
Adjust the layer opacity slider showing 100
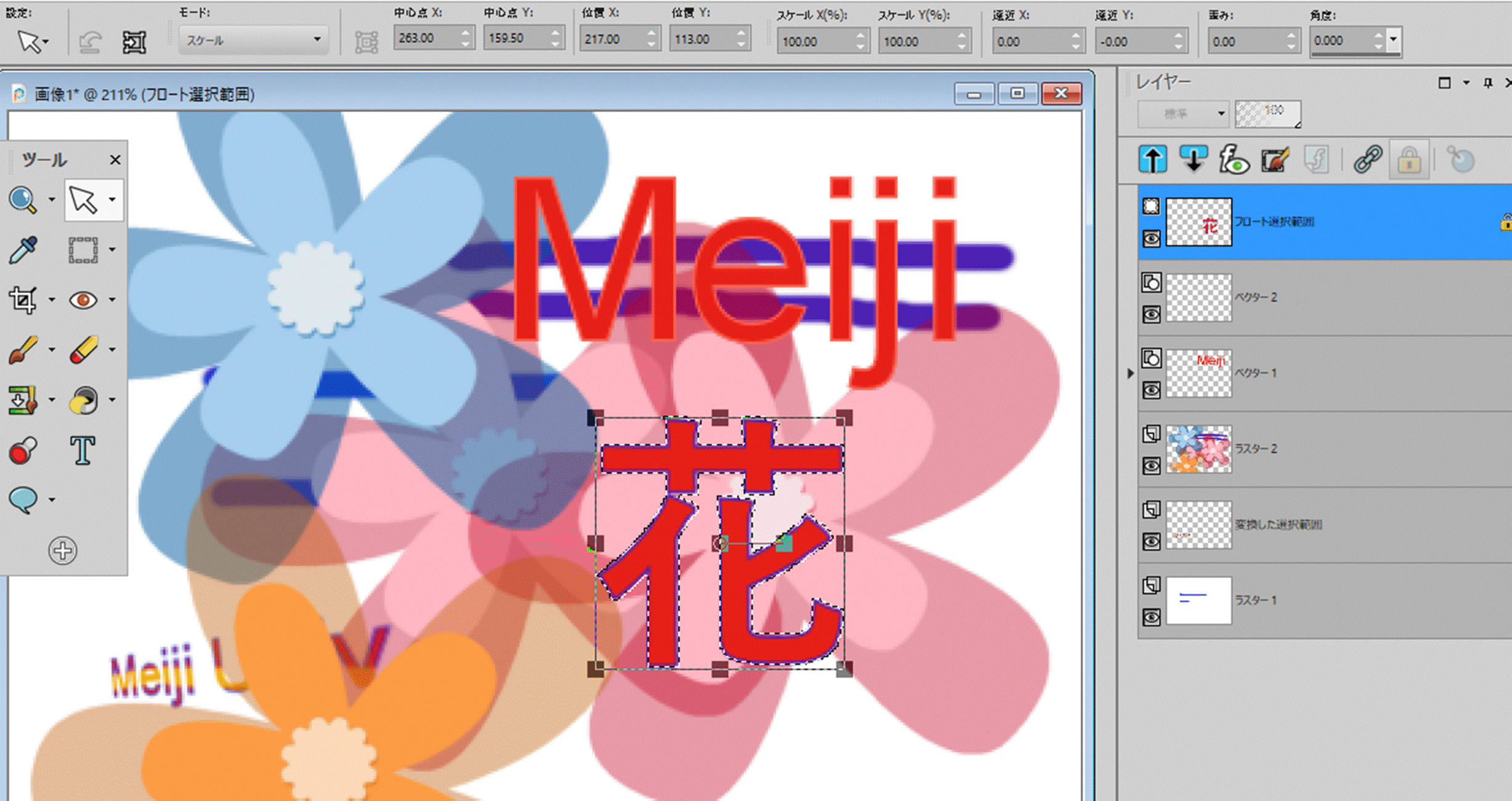pyautogui.click(x=1268, y=113)
